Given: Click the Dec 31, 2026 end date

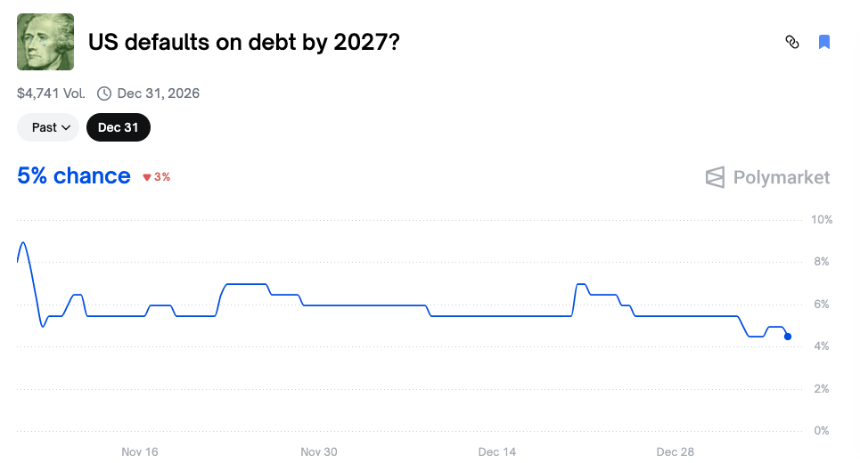Looking at the screenshot, I should pyautogui.click(x=158, y=93).
